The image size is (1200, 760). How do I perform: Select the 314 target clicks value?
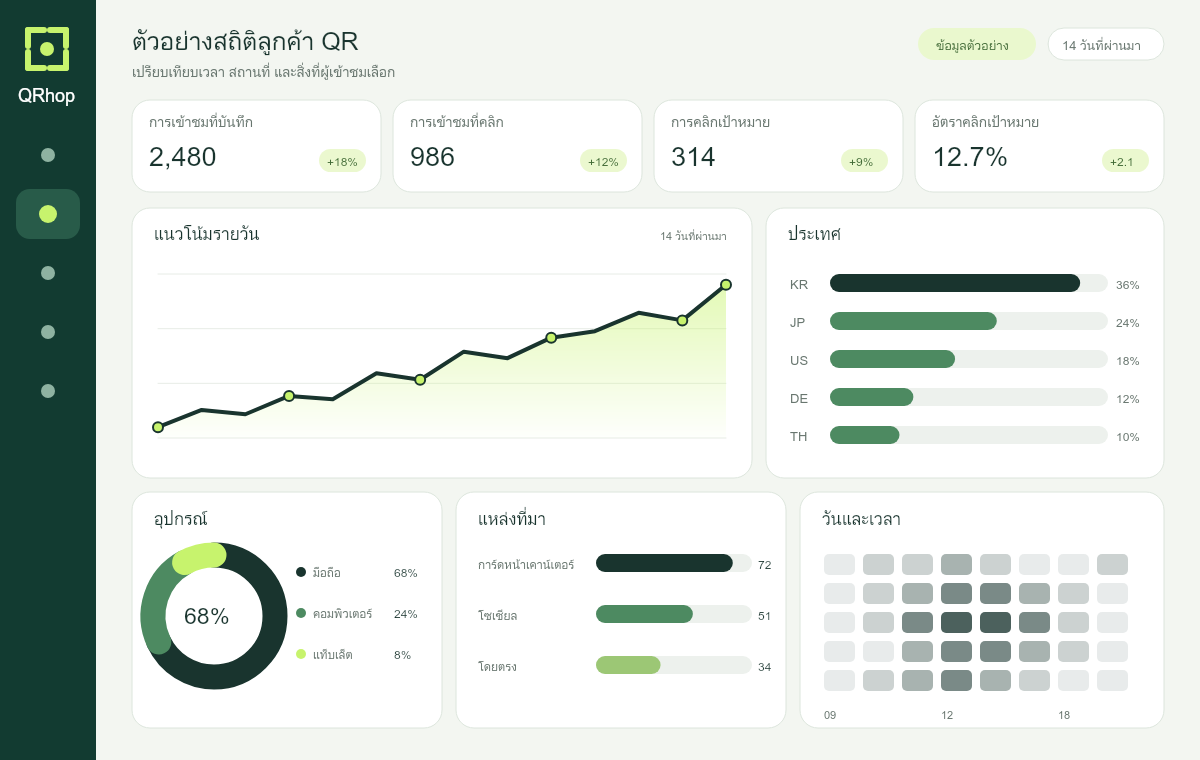click(x=693, y=157)
